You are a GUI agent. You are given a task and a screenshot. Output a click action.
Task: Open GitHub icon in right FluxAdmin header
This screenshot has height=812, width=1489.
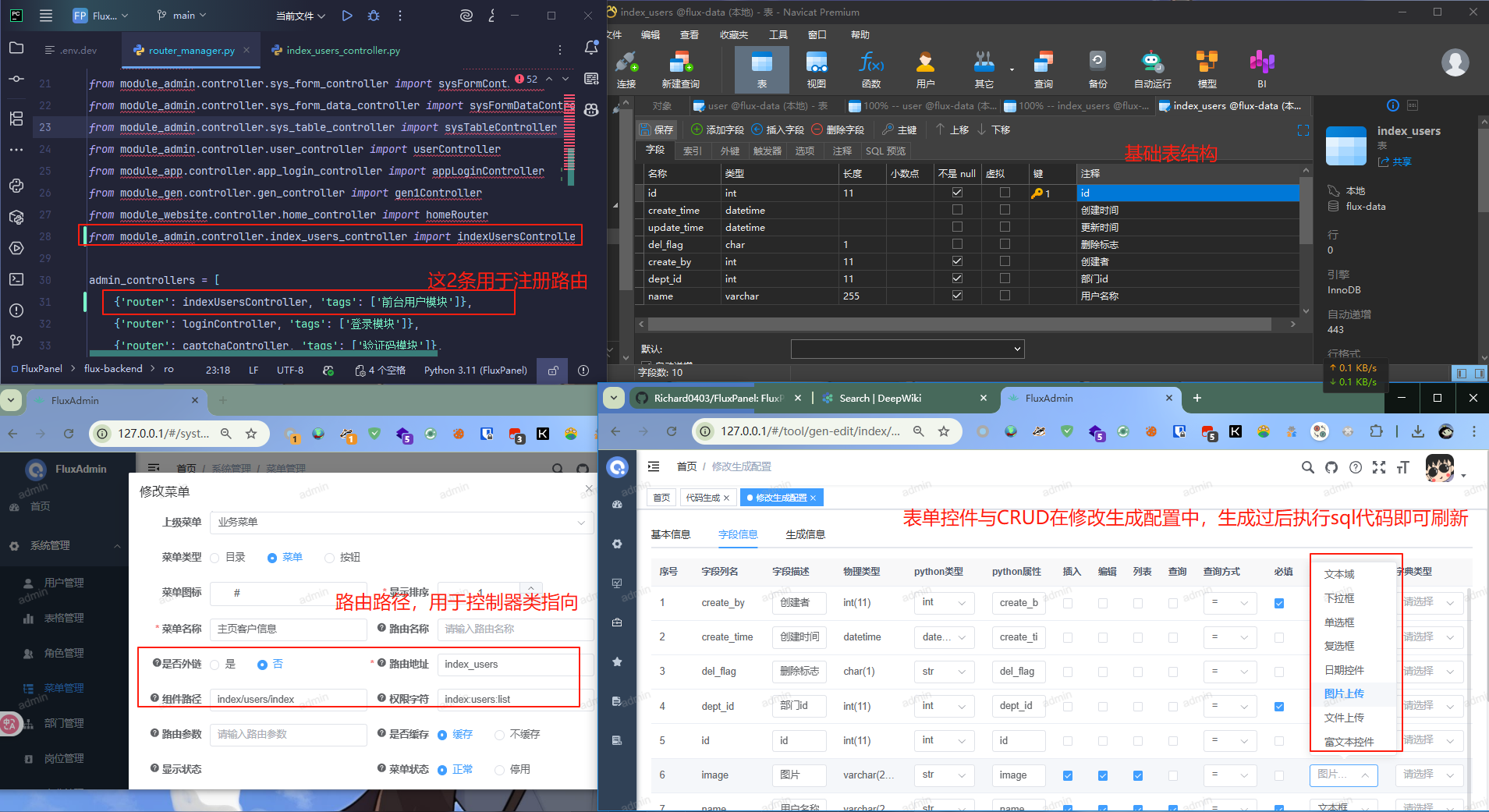[x=1331, y=467]
